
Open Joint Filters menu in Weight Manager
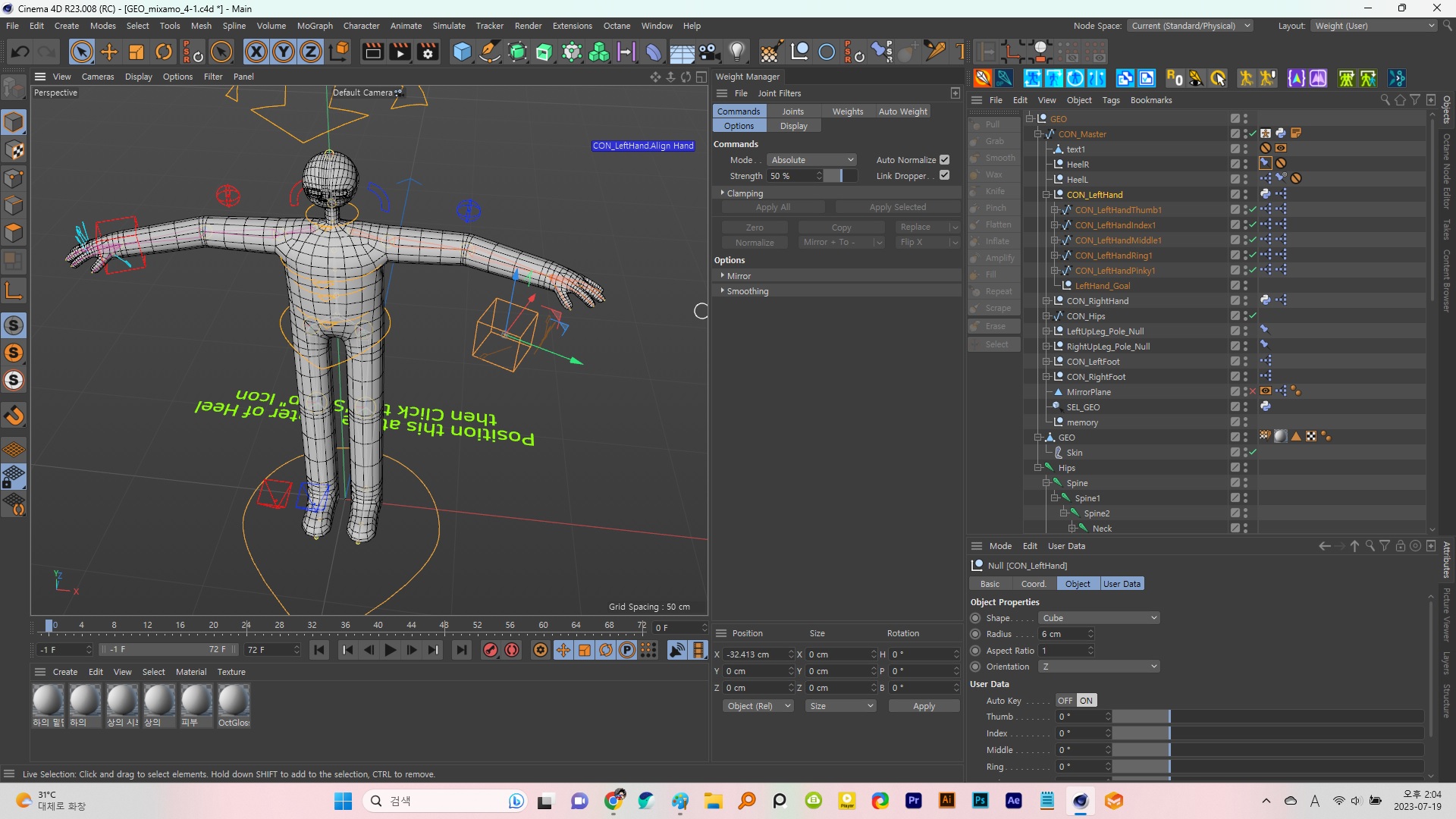tap(780, 93)
